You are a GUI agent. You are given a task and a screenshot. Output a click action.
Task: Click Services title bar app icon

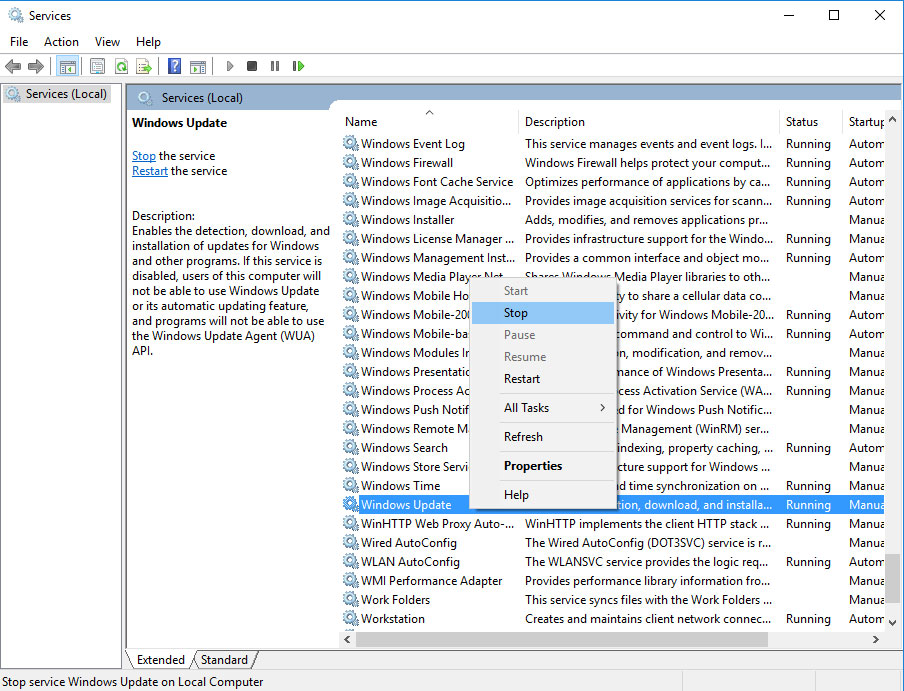pos(16,15)
